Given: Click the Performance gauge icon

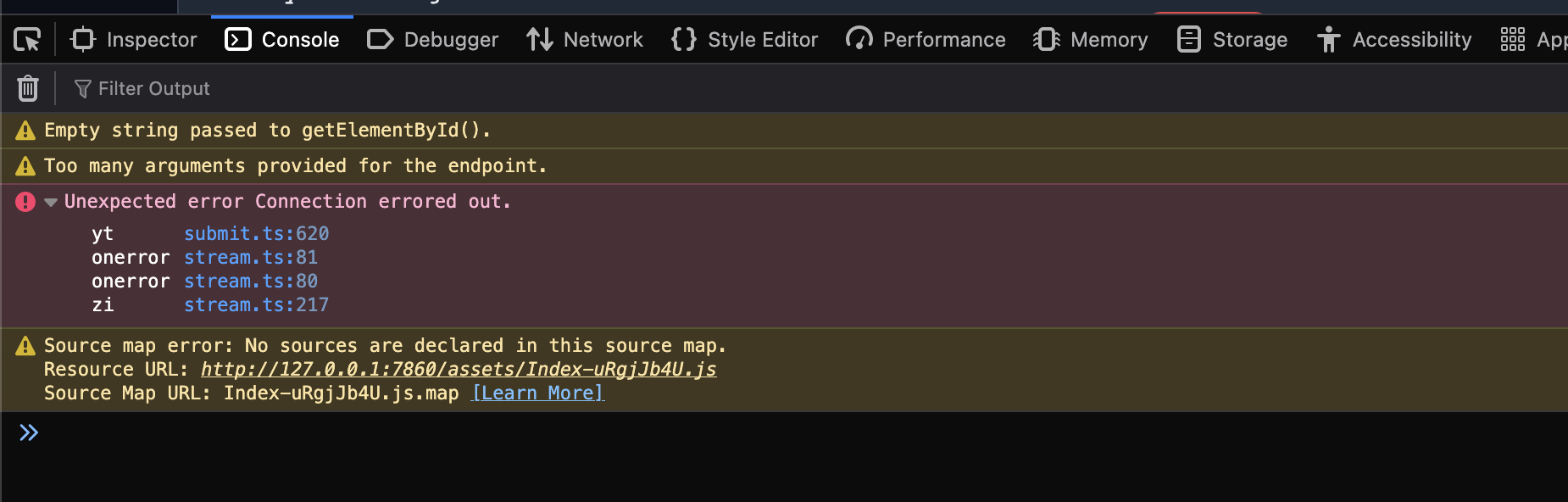Looking at the screenshot, I should click(859, 40).
